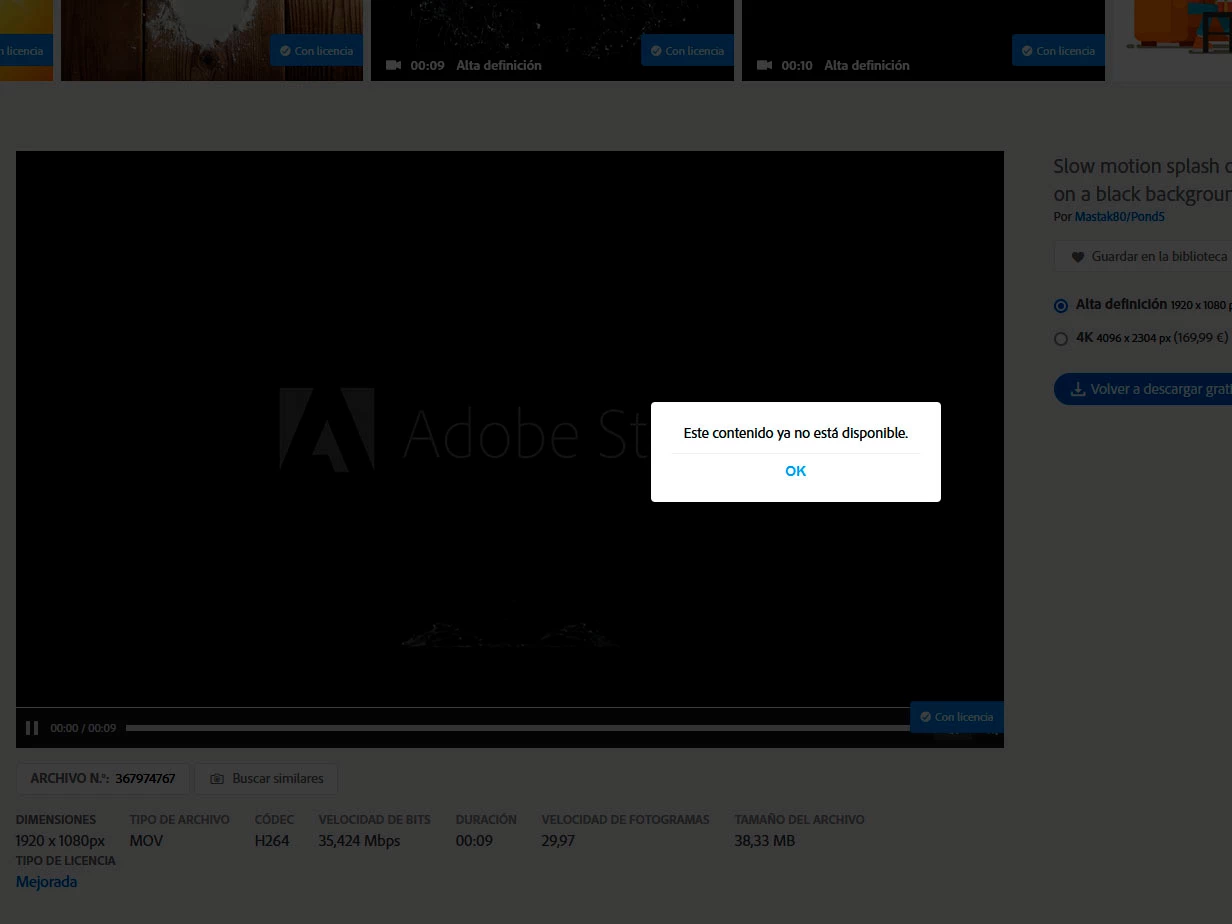Open the 00:09 Alta definición video thumbnail
Screen dimensions: 1232x924
[552, 40]
